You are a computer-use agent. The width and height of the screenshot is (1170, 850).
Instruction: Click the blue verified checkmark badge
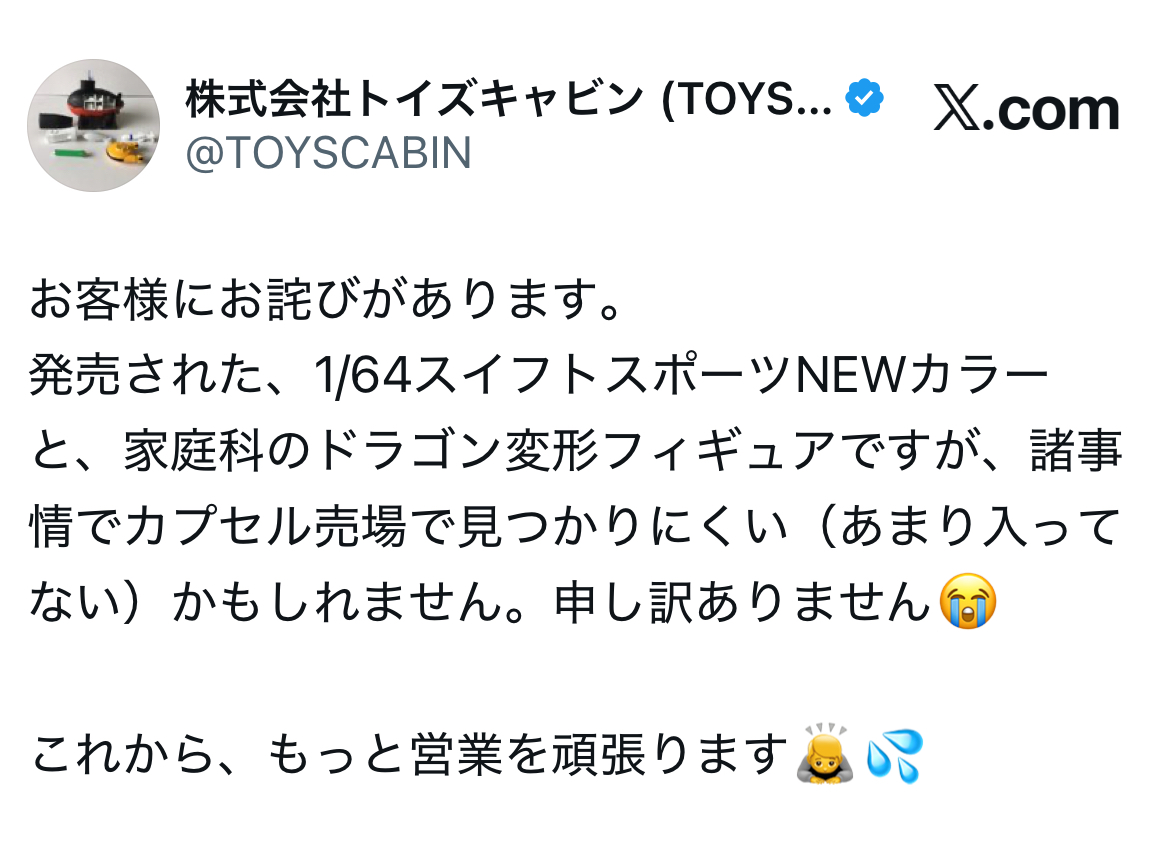864,99
